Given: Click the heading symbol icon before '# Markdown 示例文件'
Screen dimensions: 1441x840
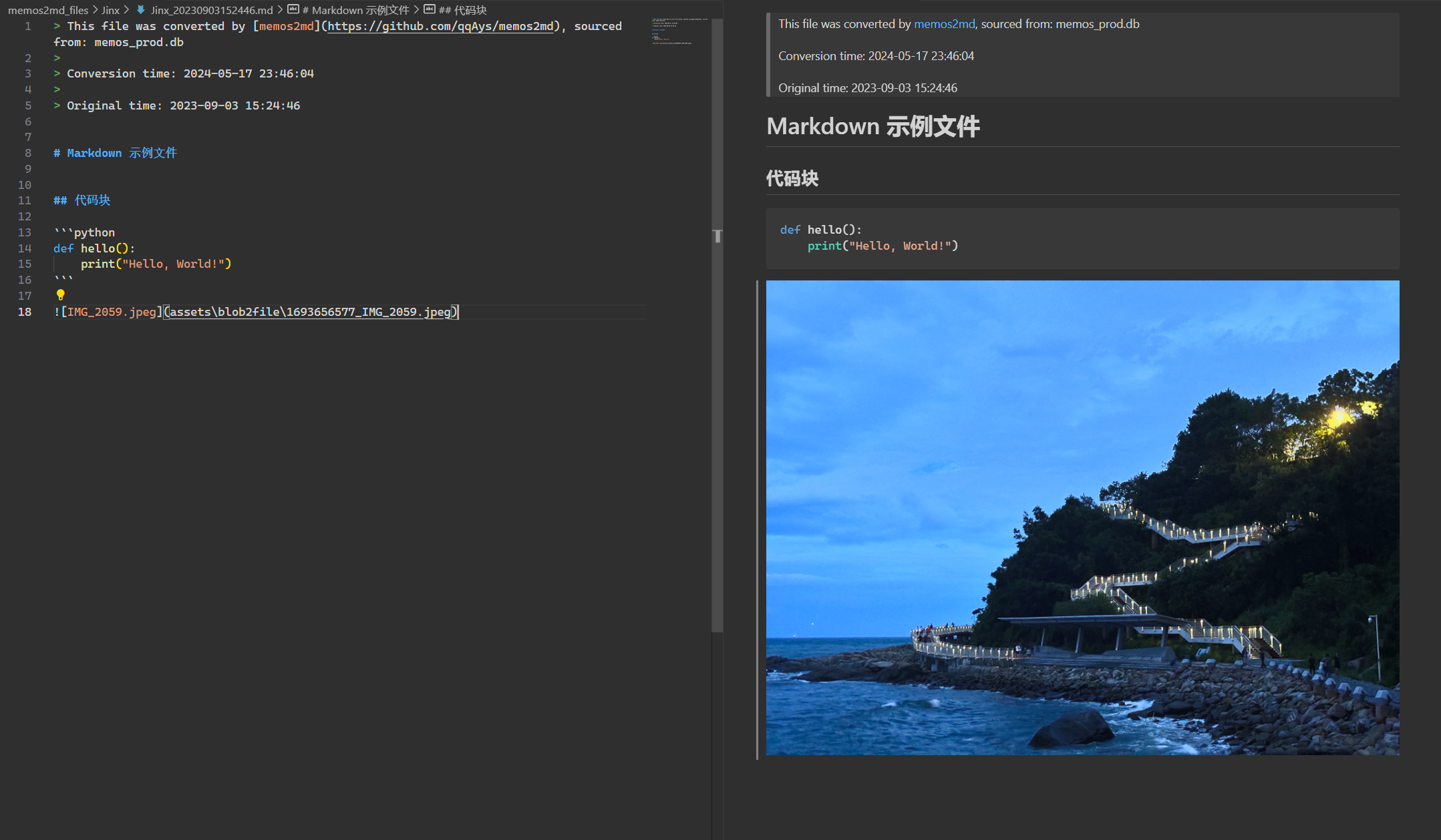Looking at the screenshot, I should 293,9.
